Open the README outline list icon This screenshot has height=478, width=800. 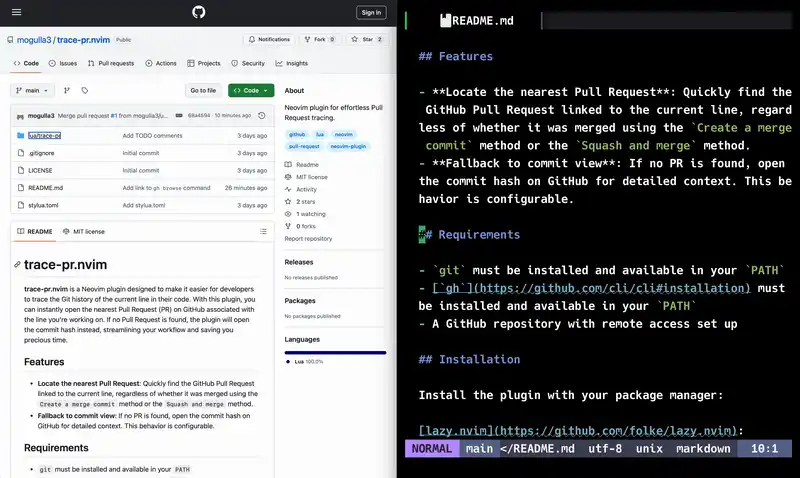(263, 232)
